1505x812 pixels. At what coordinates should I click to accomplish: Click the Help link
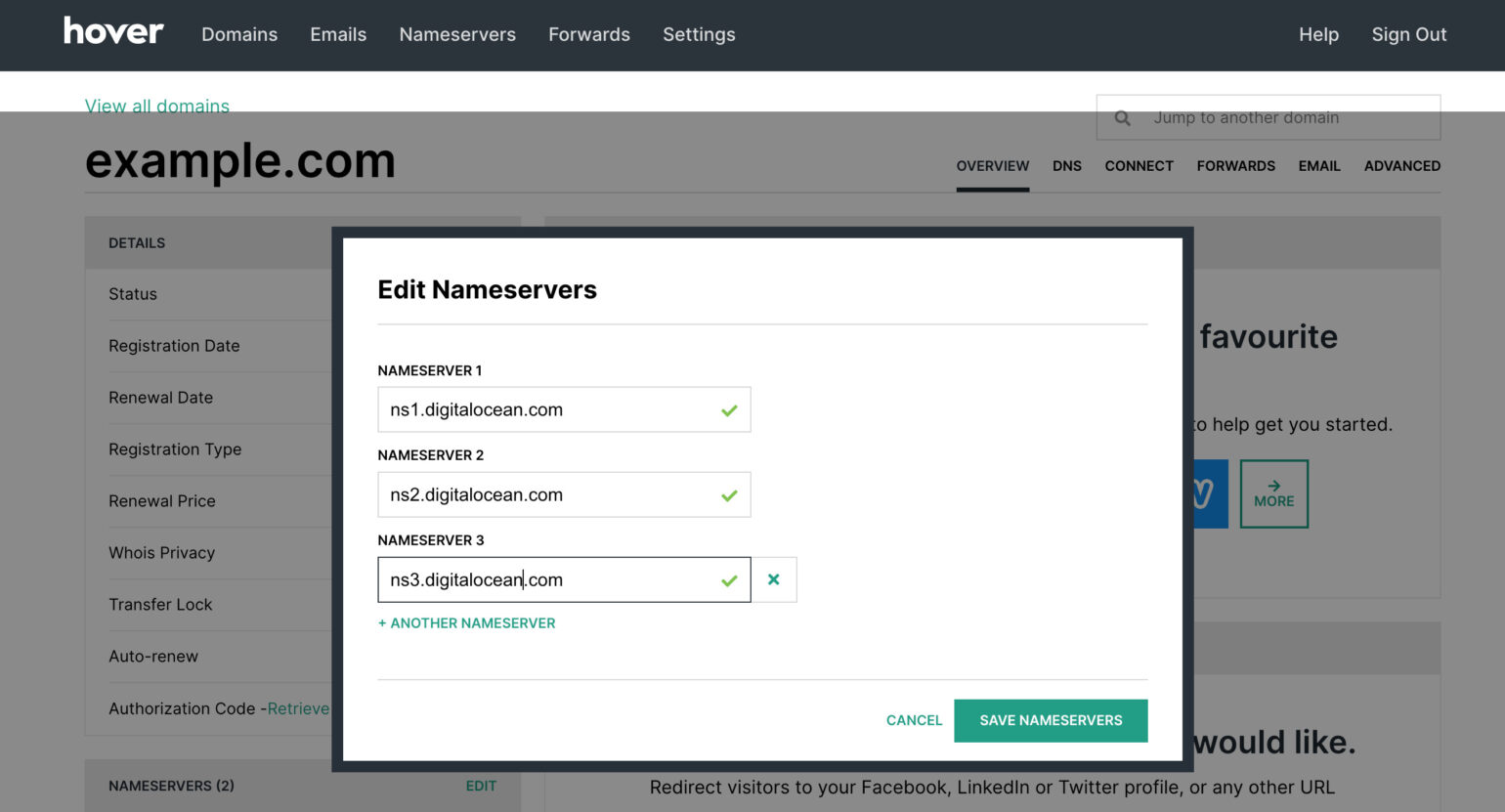(1318, 34)
